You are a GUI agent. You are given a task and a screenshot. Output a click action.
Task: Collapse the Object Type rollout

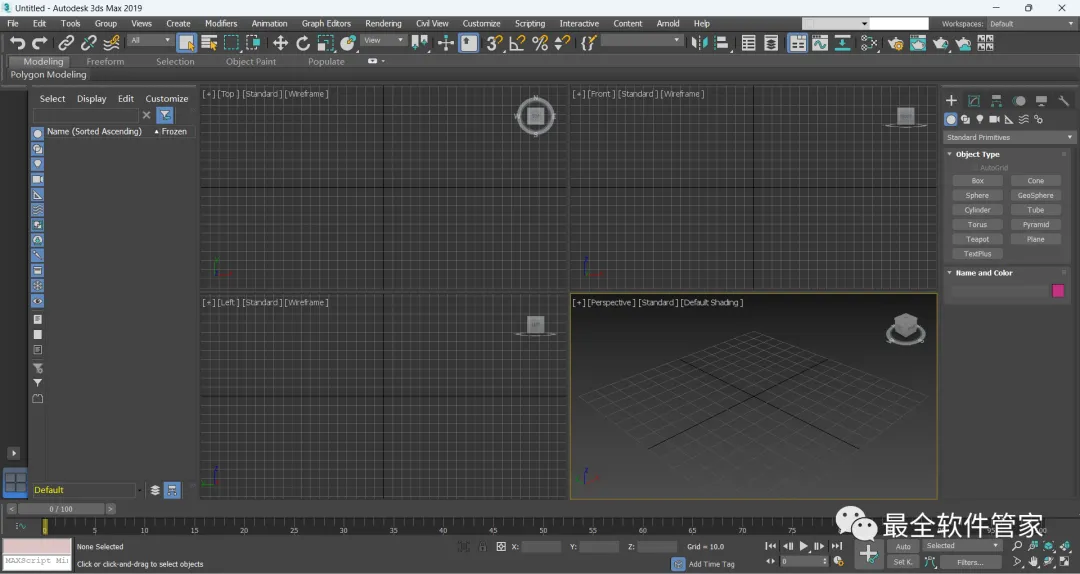[977, 154]
